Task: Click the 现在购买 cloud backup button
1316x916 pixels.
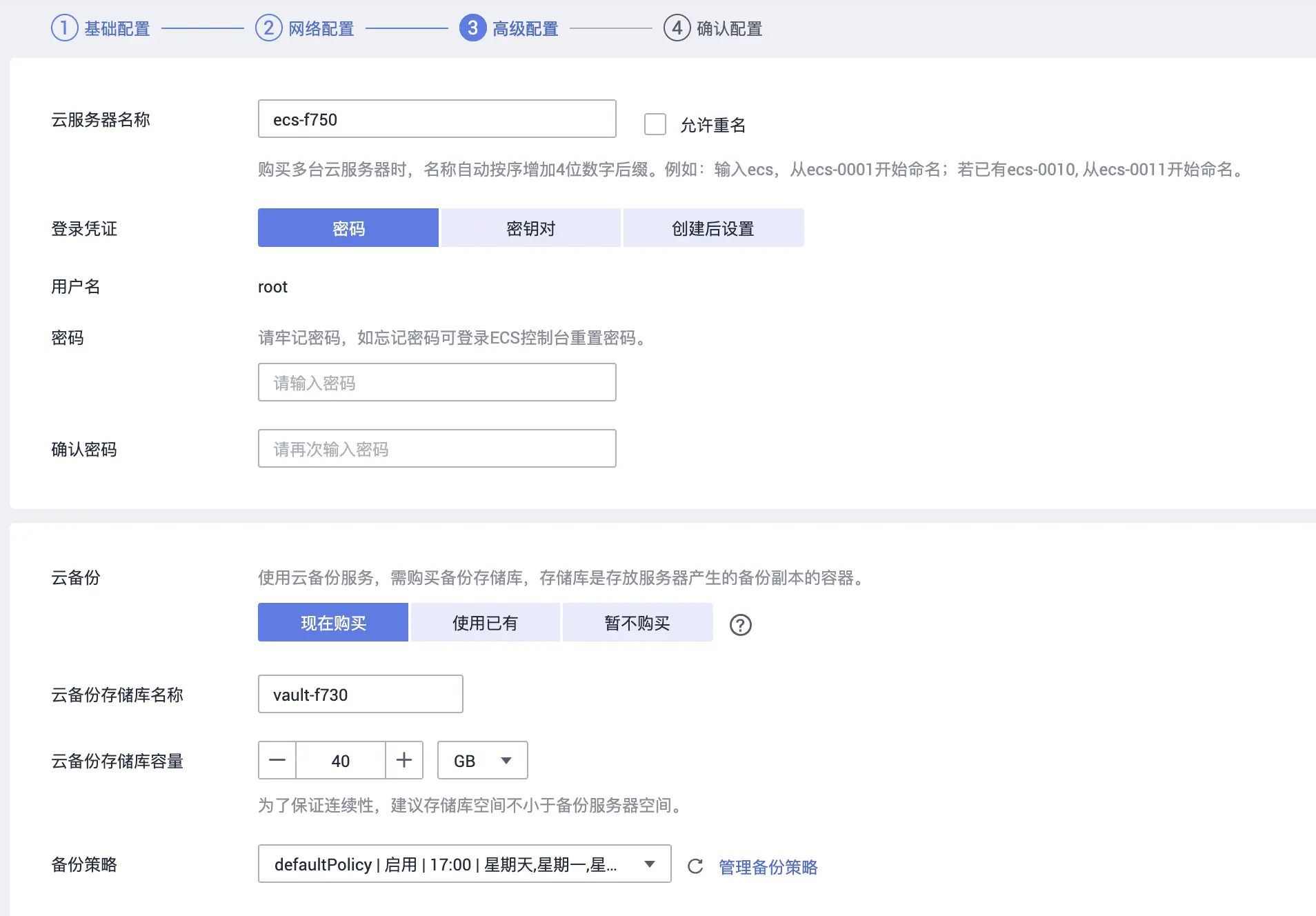Action: (332, 622)
